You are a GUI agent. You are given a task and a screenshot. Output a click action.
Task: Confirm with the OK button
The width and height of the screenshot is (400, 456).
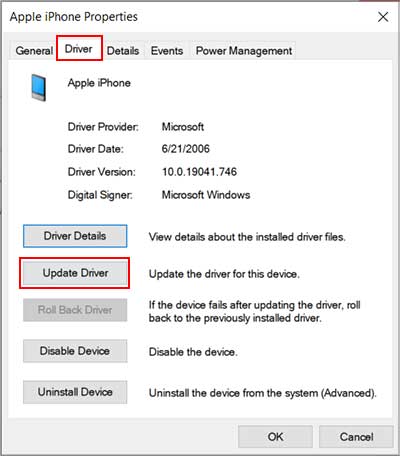coord(275,437)
